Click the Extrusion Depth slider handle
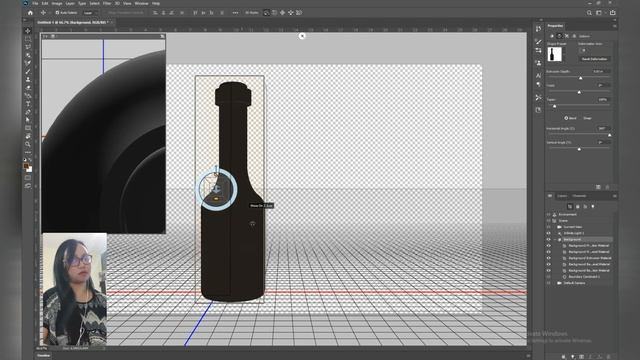 coord(580,78)
